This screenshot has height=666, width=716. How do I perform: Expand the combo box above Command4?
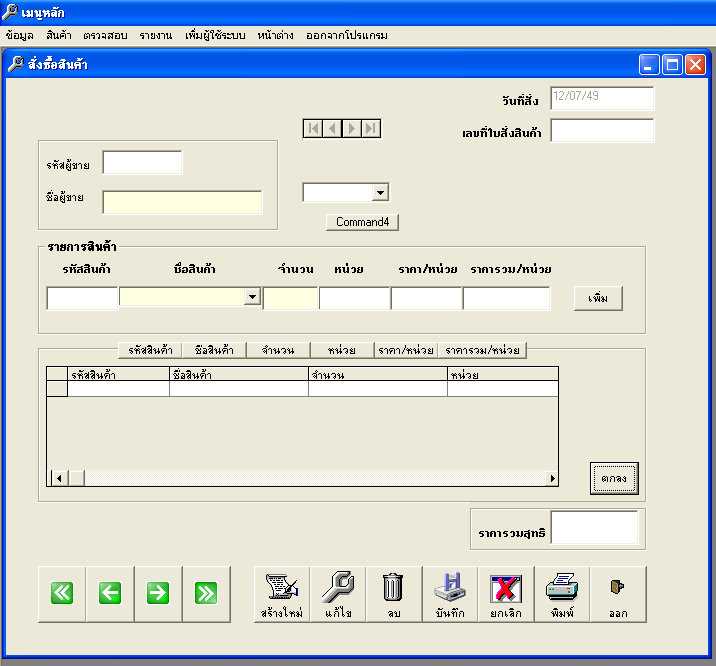pos(380,193)
